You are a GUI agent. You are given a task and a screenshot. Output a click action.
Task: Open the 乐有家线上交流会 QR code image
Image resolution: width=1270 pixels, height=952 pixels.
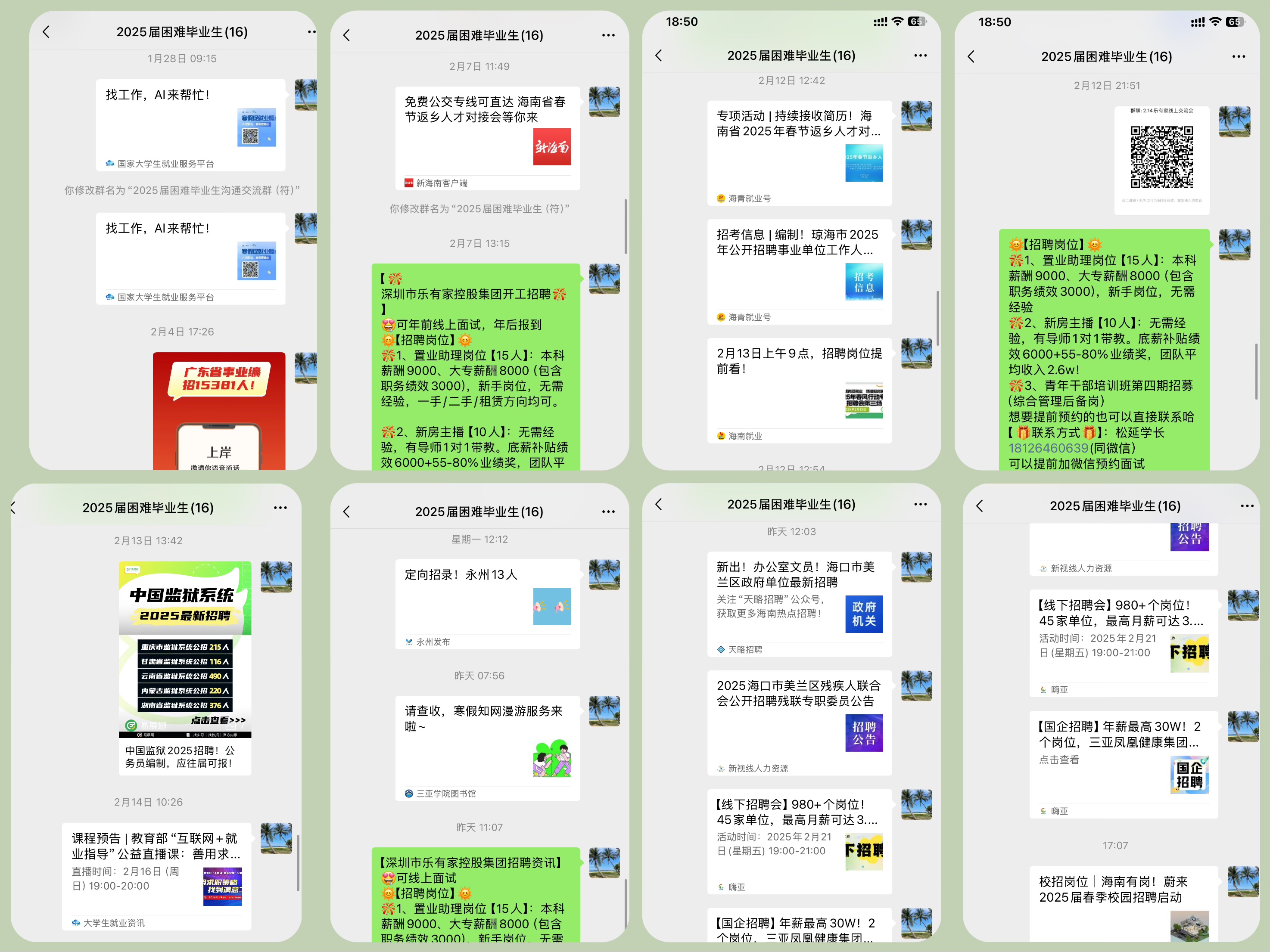1161,158
